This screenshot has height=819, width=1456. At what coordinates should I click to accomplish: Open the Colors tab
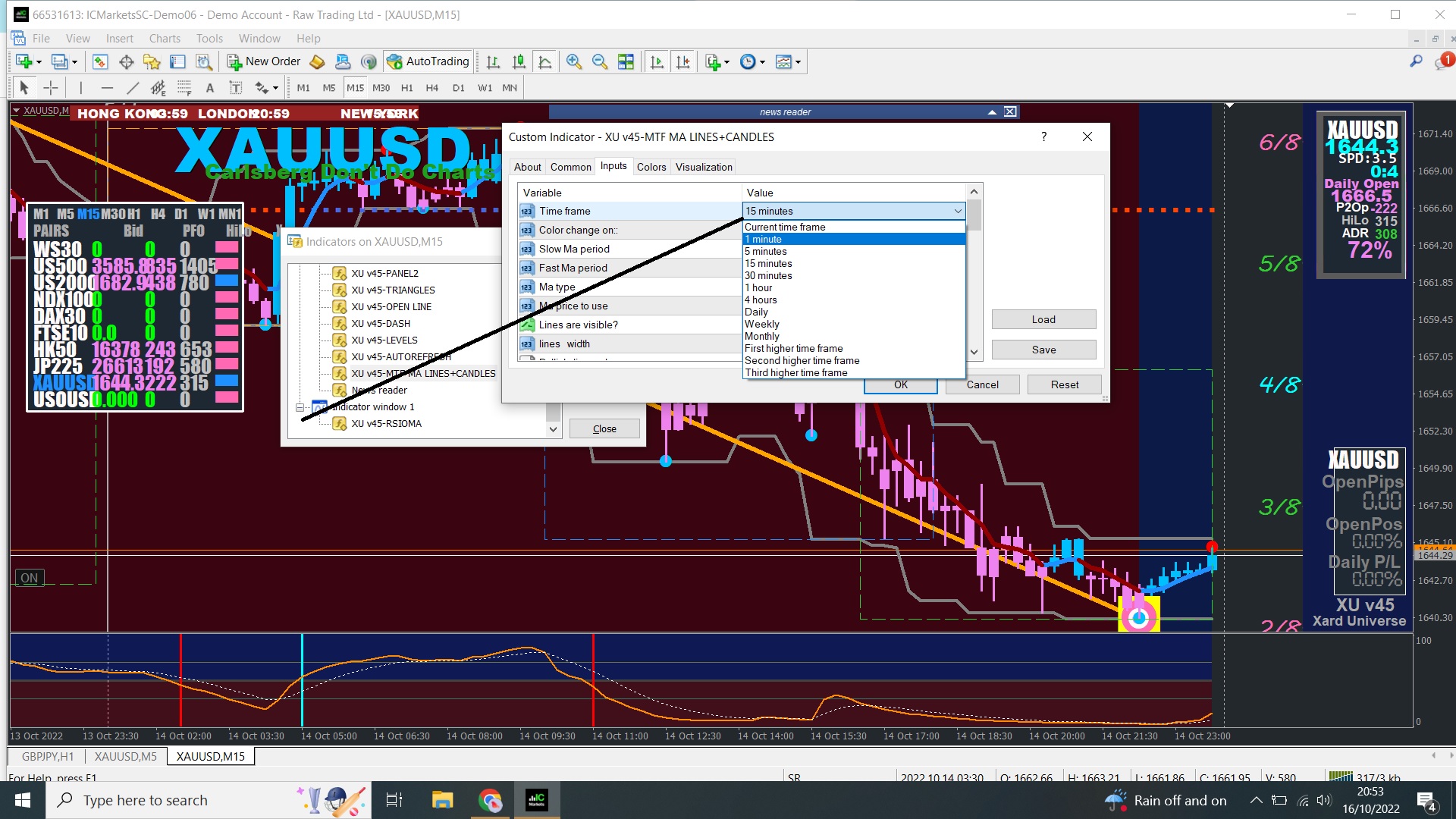pyautogui.click(x=651, y=167)
